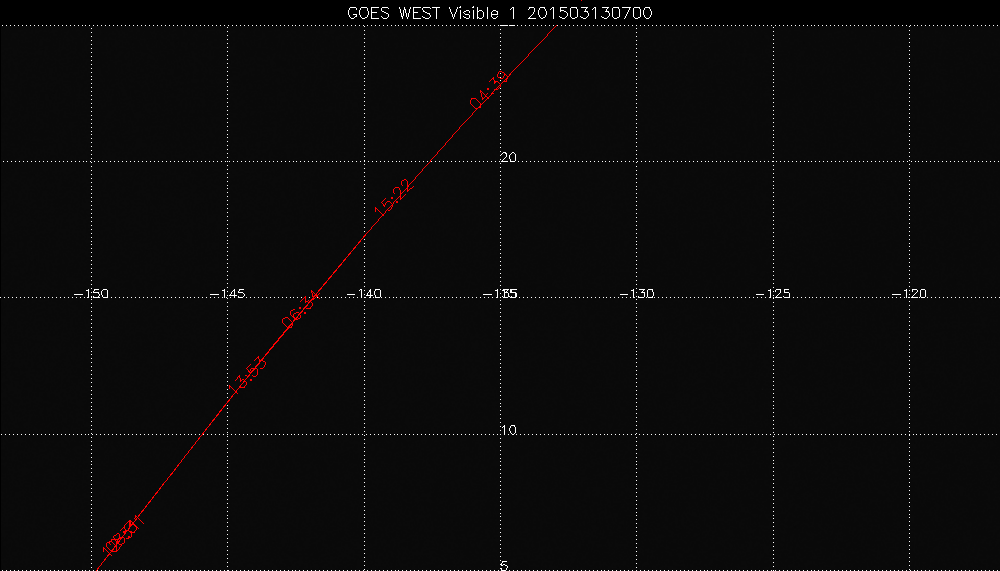Select the latitude 20 axis label
1000x571 pixels.
click(x=508, y=157)
